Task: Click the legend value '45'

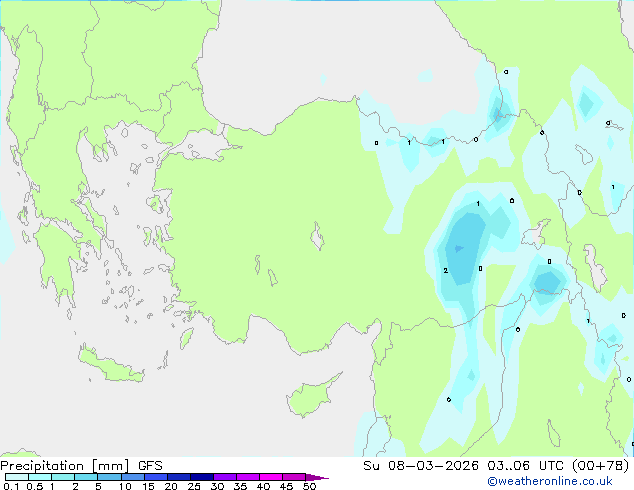Action: (286, 486)
